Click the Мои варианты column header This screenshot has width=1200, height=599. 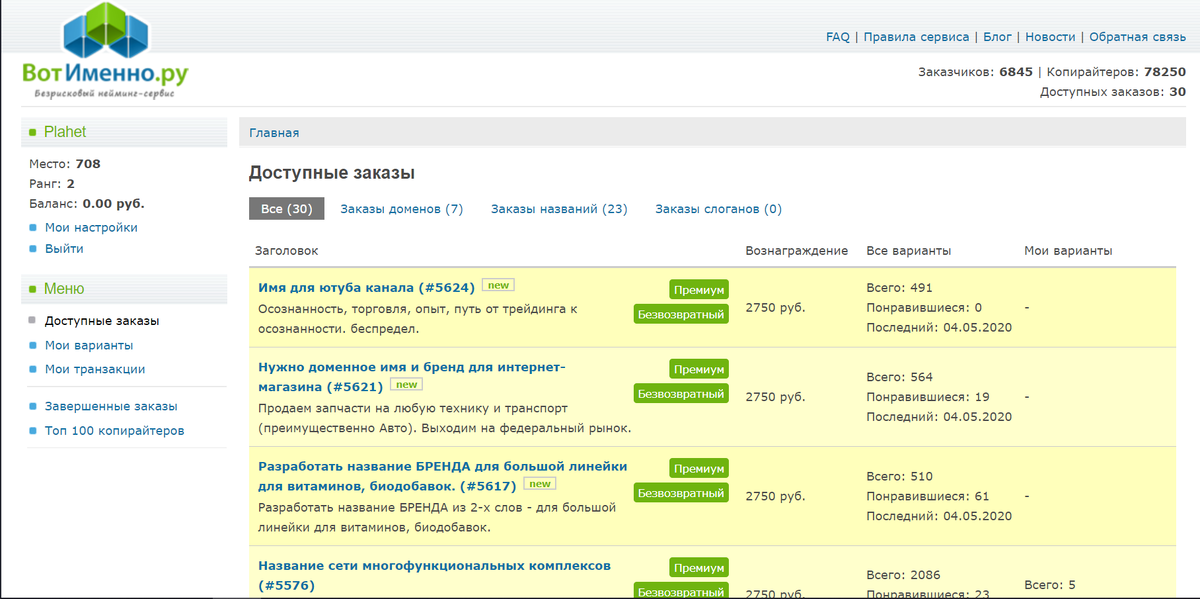1068,251
